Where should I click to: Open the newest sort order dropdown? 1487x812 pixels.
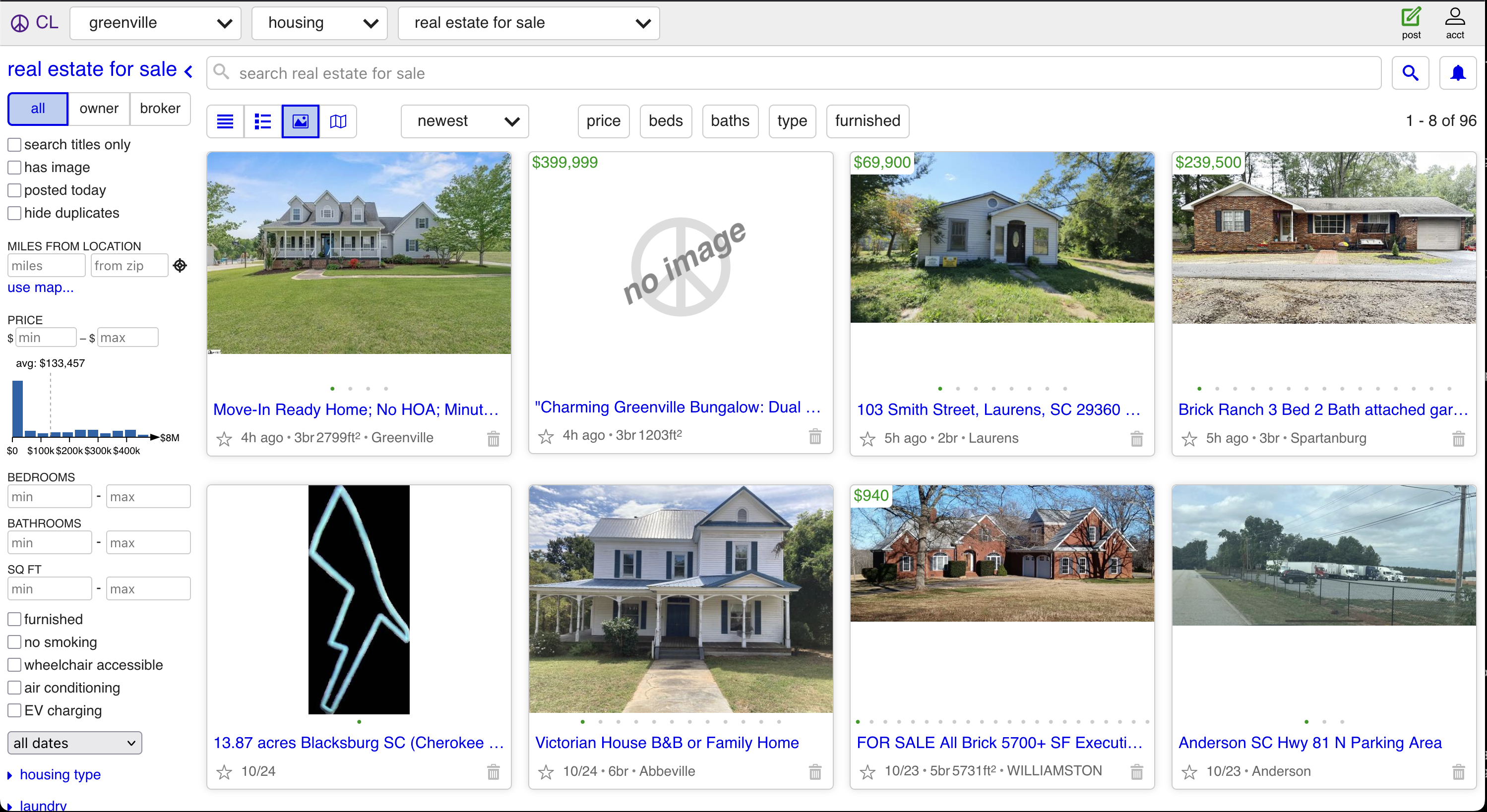pyautogui.click(x=464, y=121)
